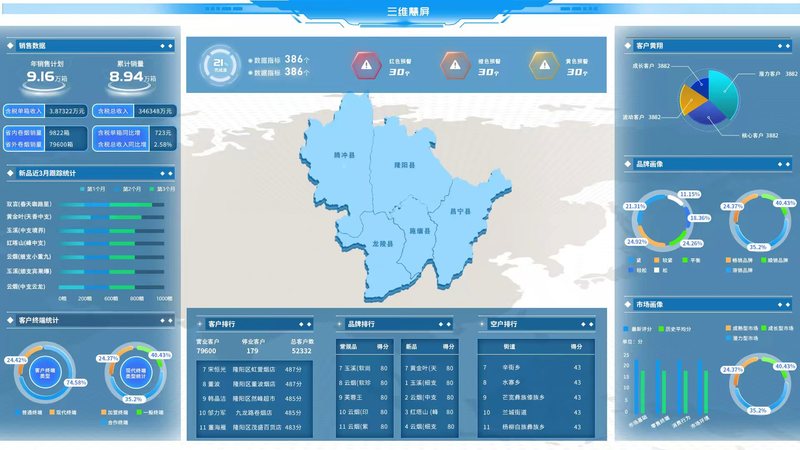Click the 含税总收入 label button
800x450 pixels.
(114, 110)
